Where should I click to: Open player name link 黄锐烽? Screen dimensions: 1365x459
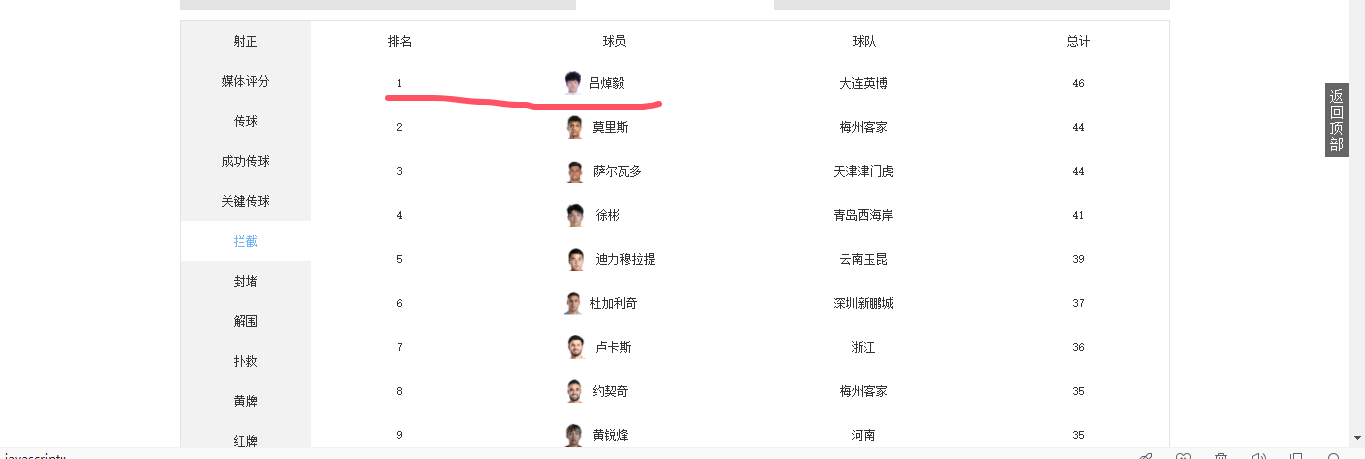(x=610, y=435)
